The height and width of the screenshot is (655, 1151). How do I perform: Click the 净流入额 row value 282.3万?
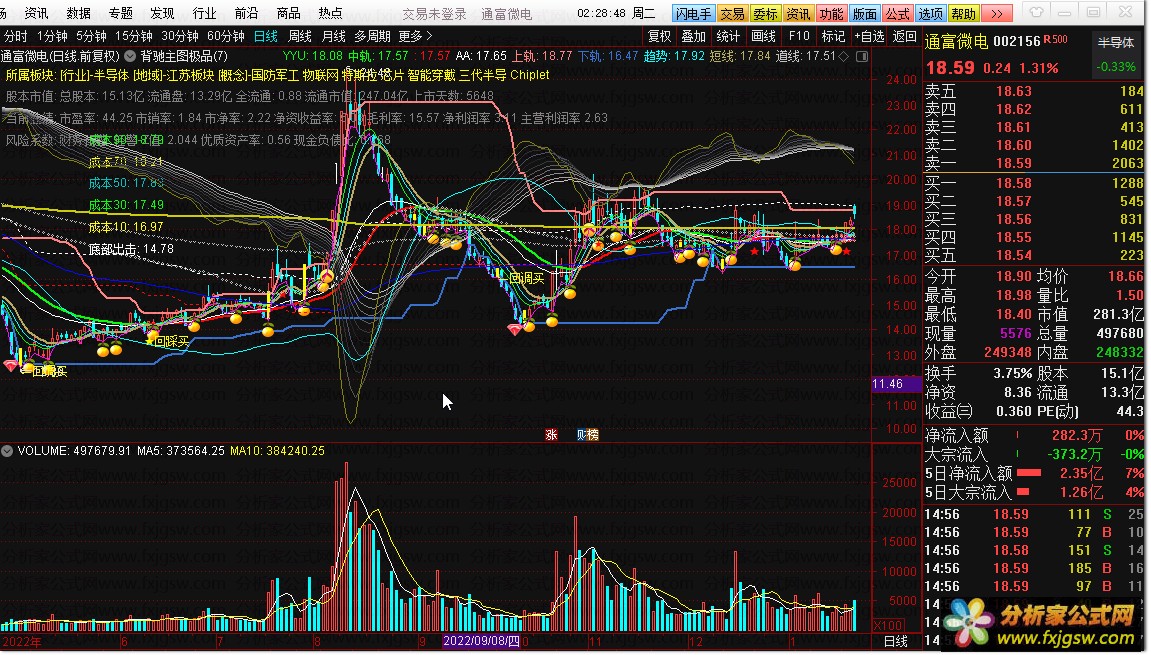[1077, 435]
